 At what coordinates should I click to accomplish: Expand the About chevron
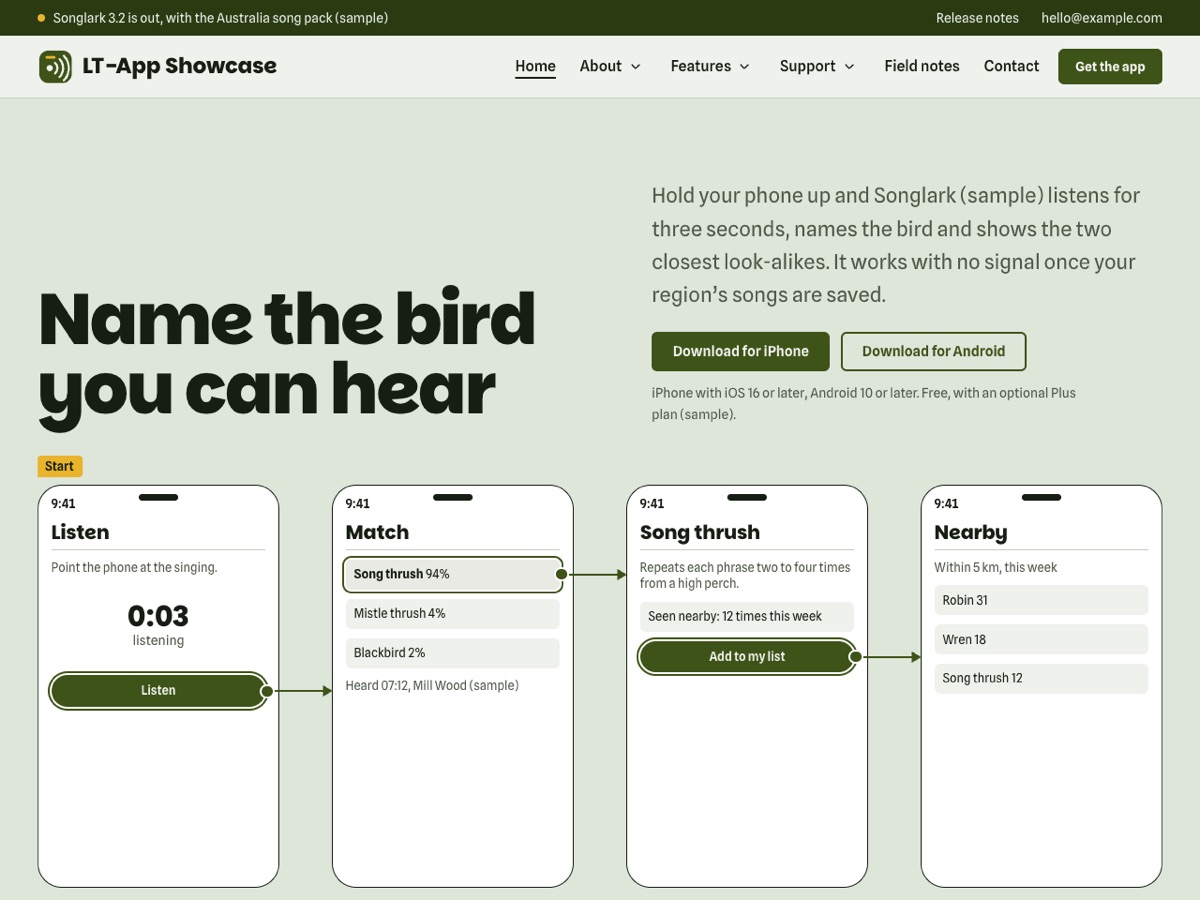coord(635,67)
